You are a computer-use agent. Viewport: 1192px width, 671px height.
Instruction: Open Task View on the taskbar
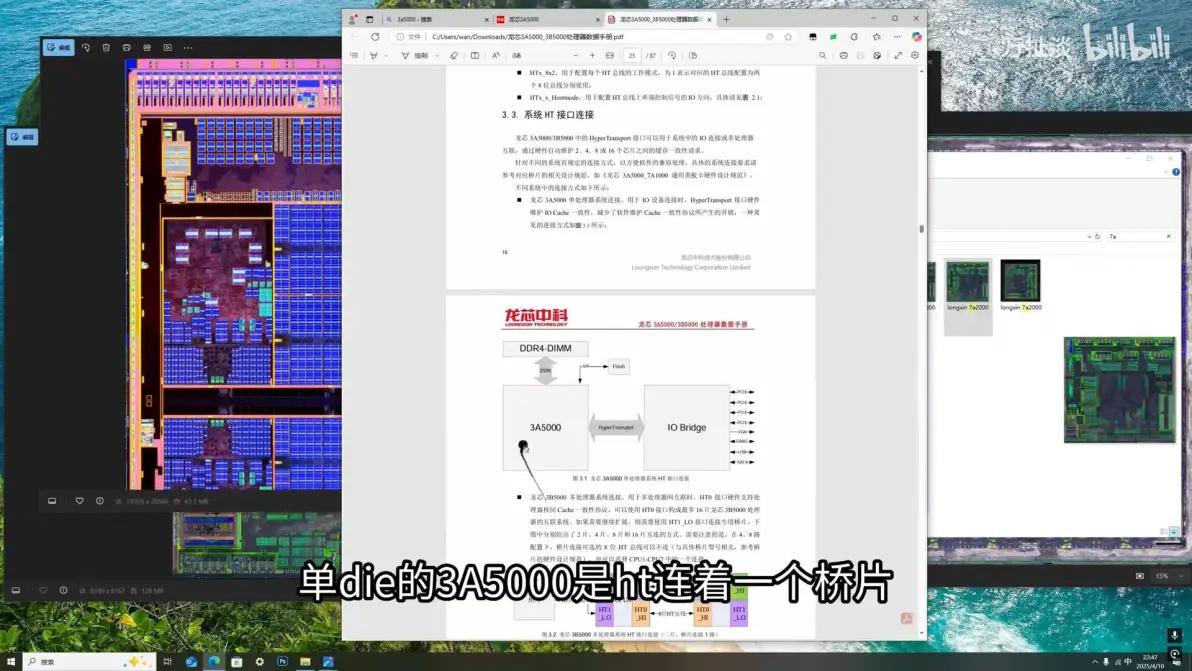[x=168, y=662]
